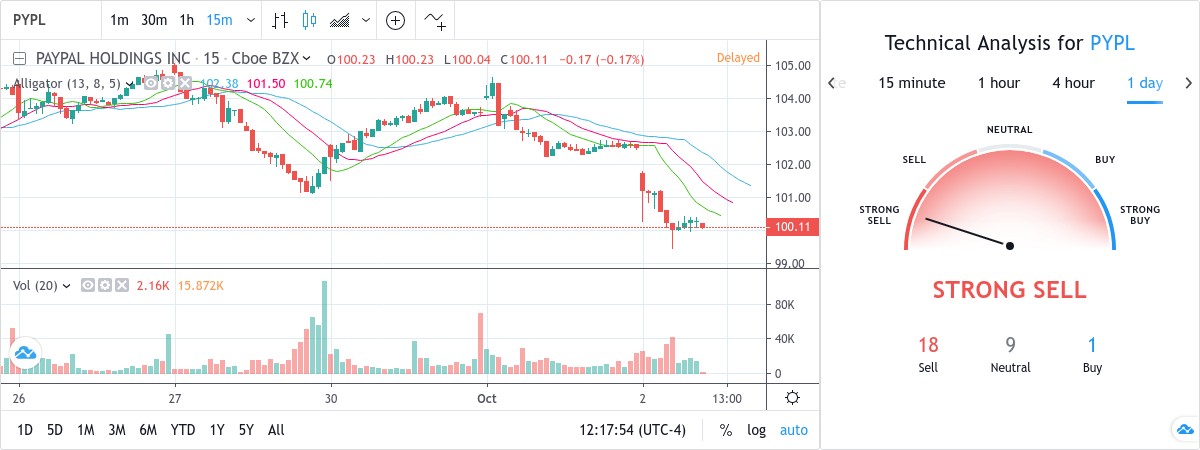Click the 13:00 label on time axis
This screenshot has height=450, width=1200.
click(727, 397)
